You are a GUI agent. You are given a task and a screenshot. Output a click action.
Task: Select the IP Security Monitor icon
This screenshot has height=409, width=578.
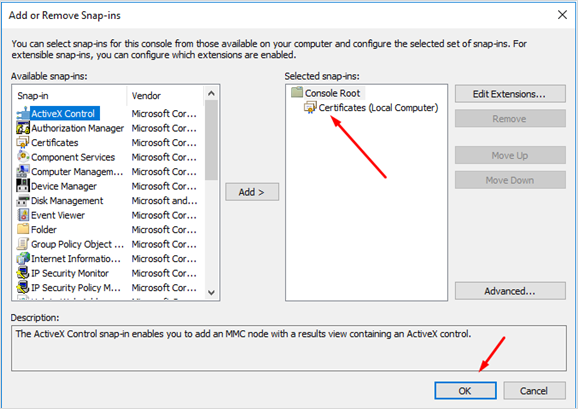[22, 273]
